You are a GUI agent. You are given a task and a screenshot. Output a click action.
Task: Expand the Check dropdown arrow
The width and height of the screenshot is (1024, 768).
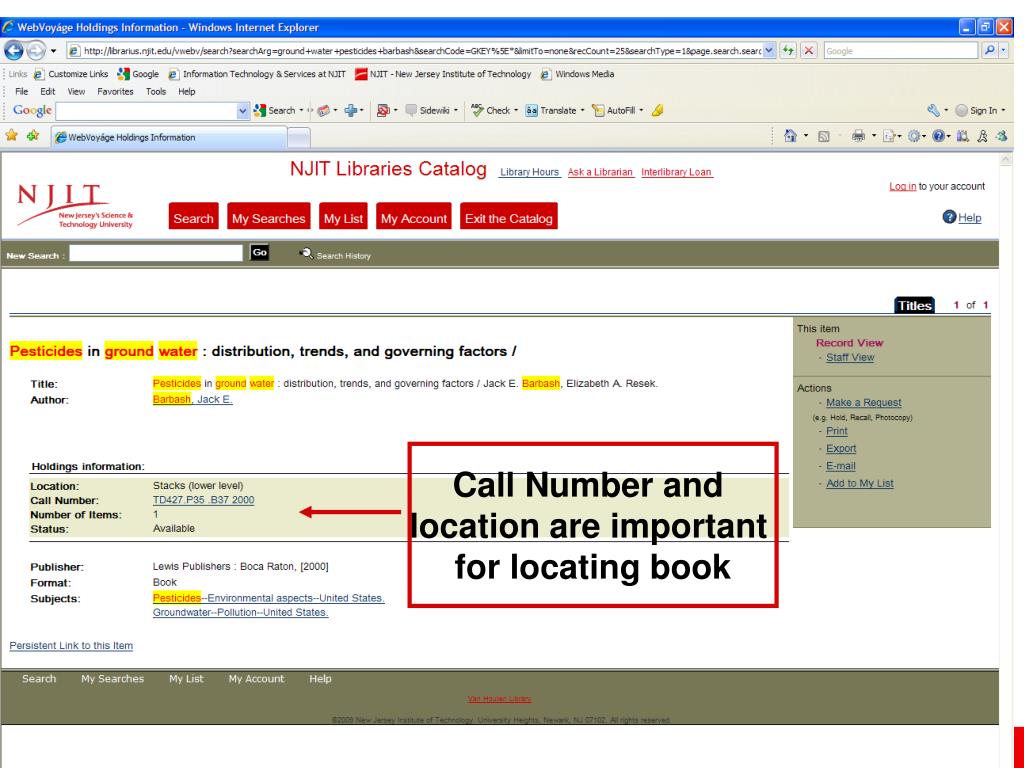click(x=516, y=110)
